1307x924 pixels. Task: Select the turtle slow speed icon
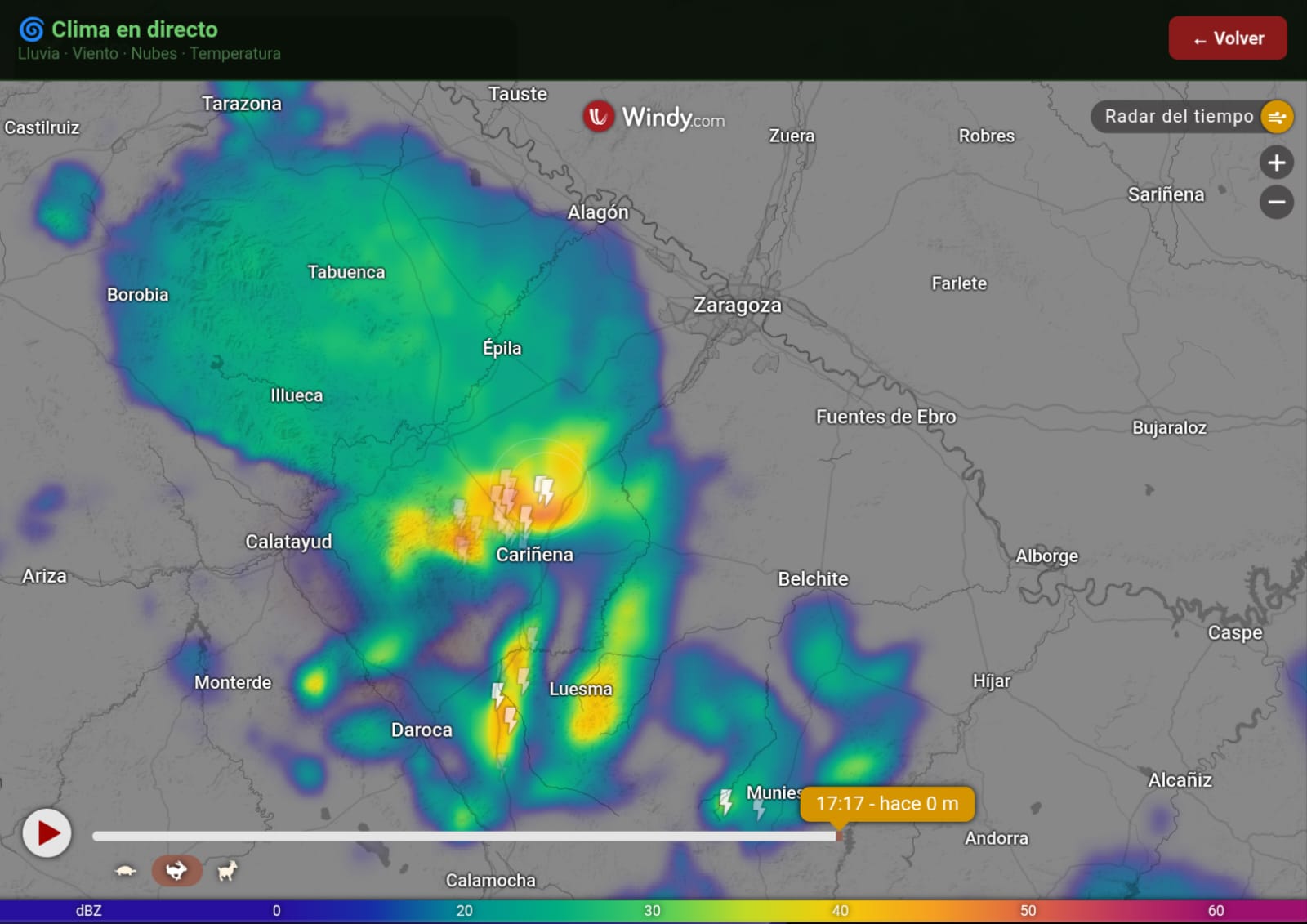click(125, 871)
